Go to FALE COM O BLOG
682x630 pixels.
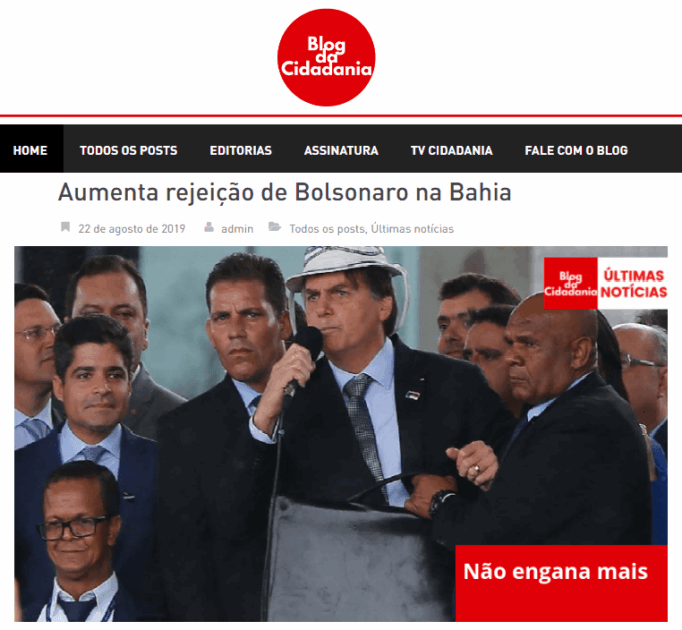[x=576, y=151]
